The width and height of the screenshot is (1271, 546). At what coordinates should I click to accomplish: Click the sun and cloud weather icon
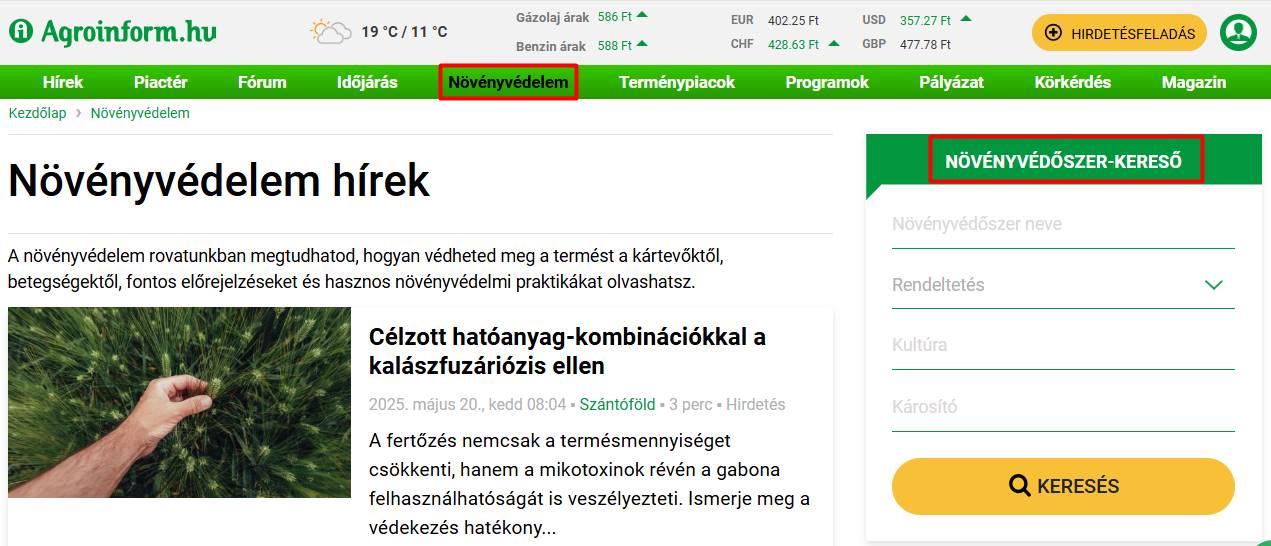click(331, 32)
